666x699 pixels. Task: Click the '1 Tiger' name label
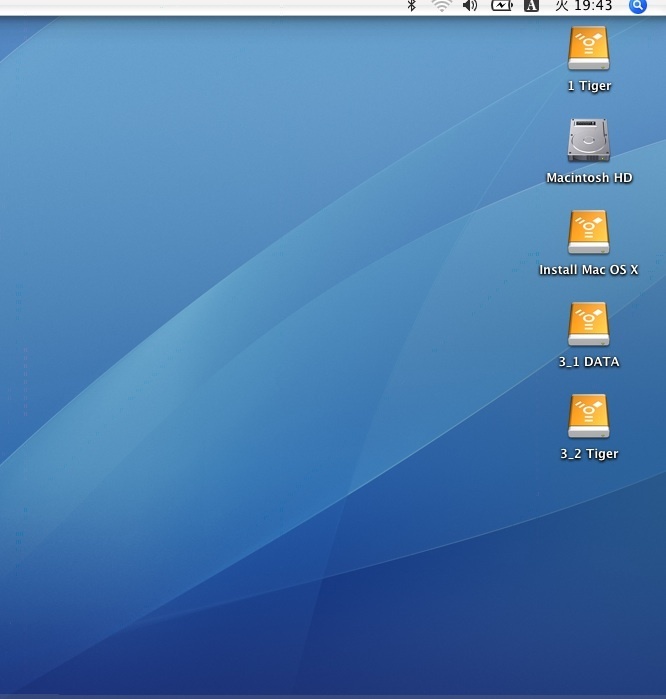[x=589, y=86]
